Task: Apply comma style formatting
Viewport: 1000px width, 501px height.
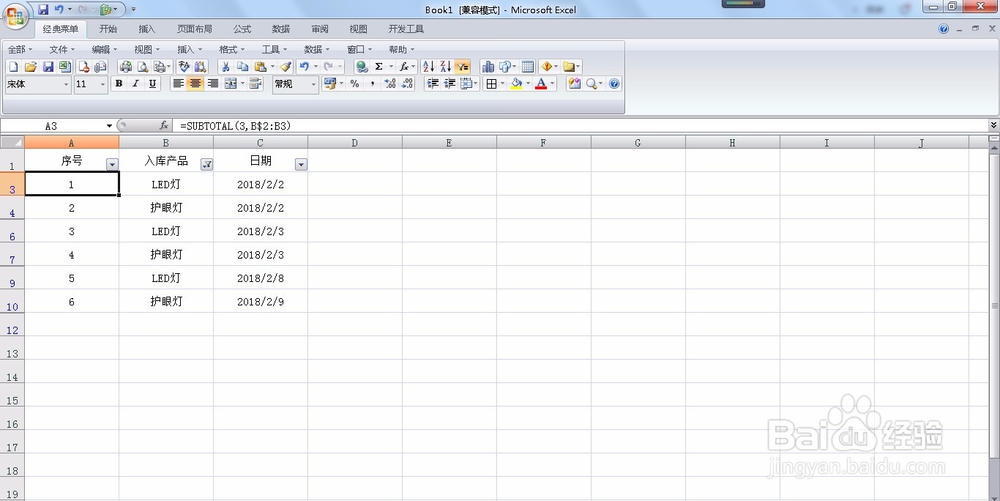Action: click(372, 84)
